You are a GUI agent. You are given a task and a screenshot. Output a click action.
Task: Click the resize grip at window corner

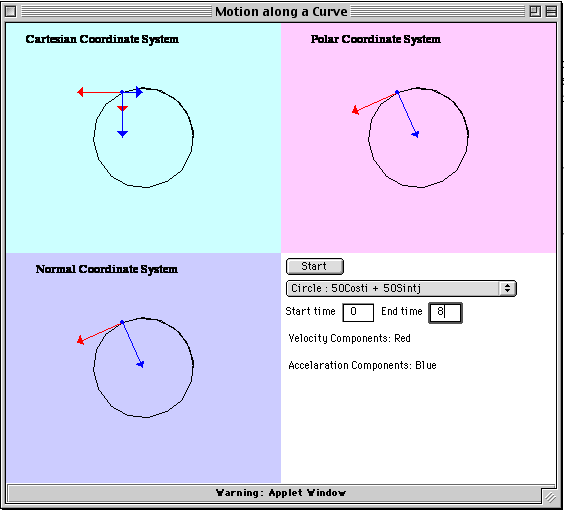[550, 497]
